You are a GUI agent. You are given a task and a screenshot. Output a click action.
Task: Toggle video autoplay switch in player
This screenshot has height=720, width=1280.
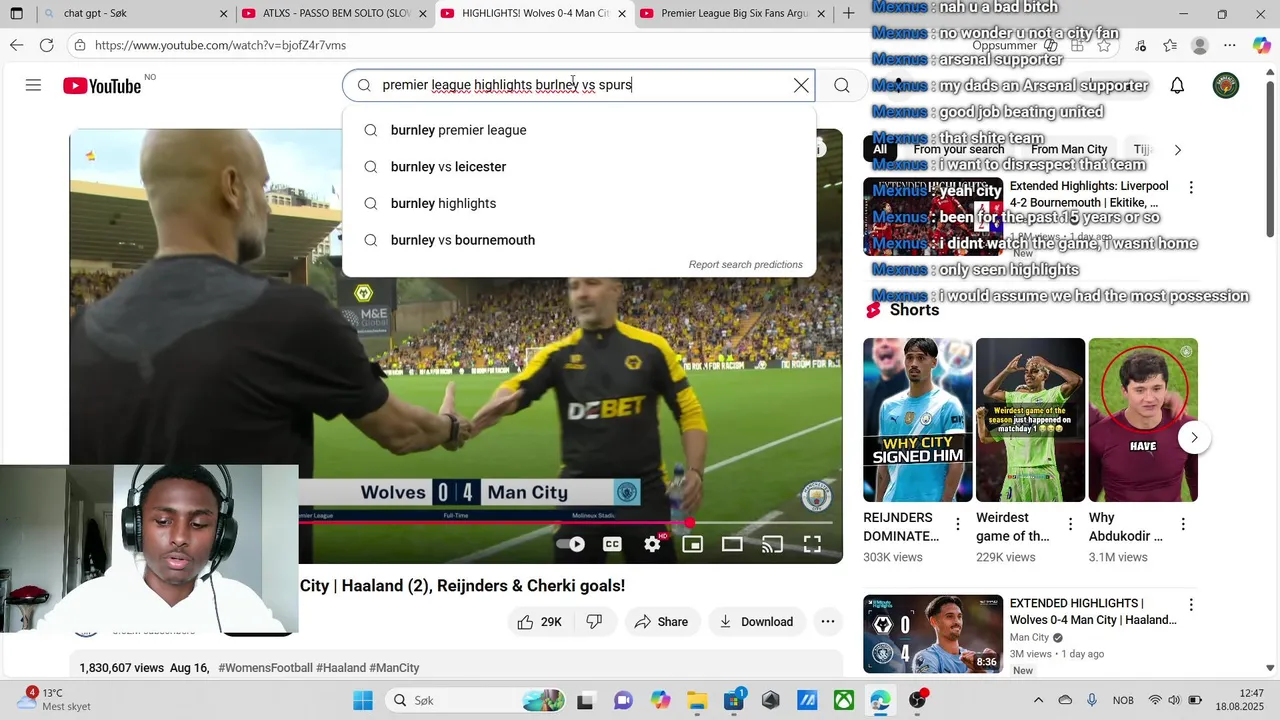tap(570, 544)
